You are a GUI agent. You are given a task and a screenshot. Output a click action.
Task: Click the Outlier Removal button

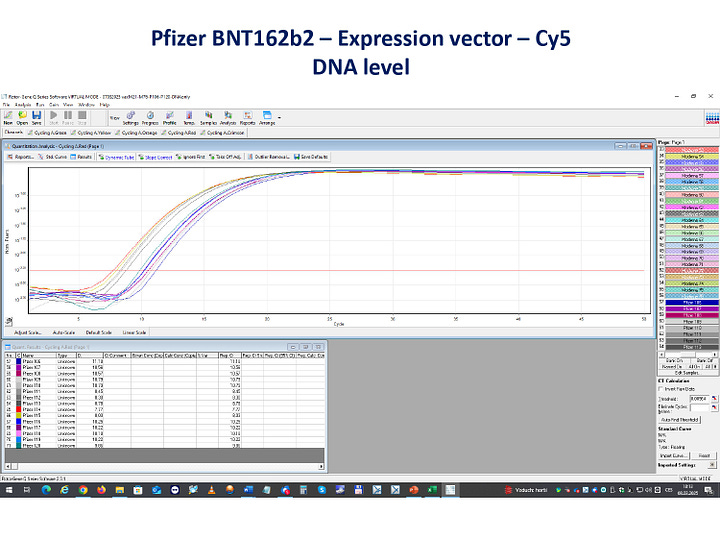(x=269, y=157)
